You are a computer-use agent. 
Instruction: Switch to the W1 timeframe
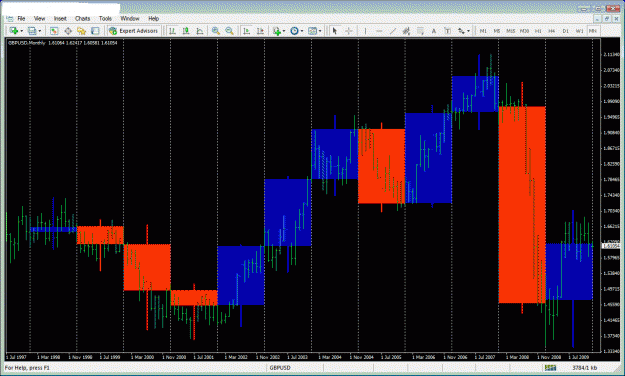579,31
